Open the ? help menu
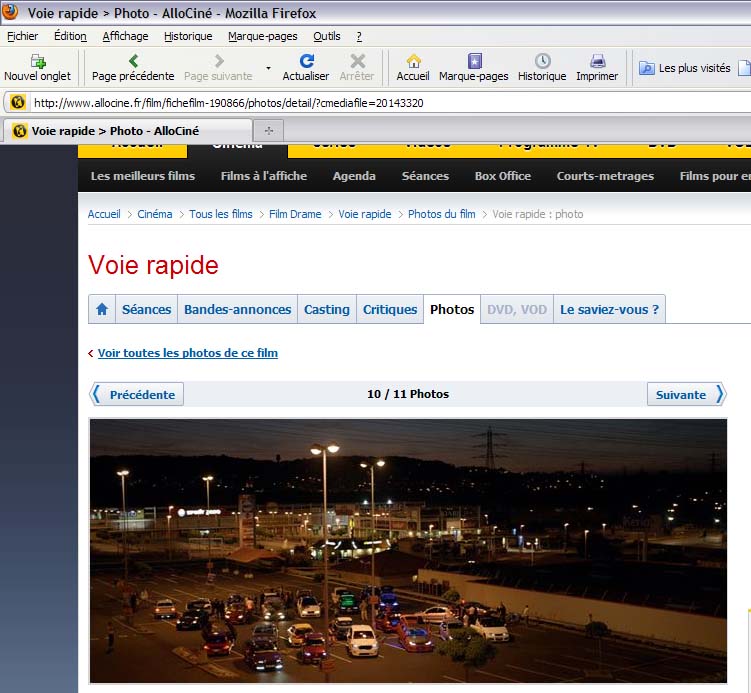 pyautogui.click(x=359, y=36)
